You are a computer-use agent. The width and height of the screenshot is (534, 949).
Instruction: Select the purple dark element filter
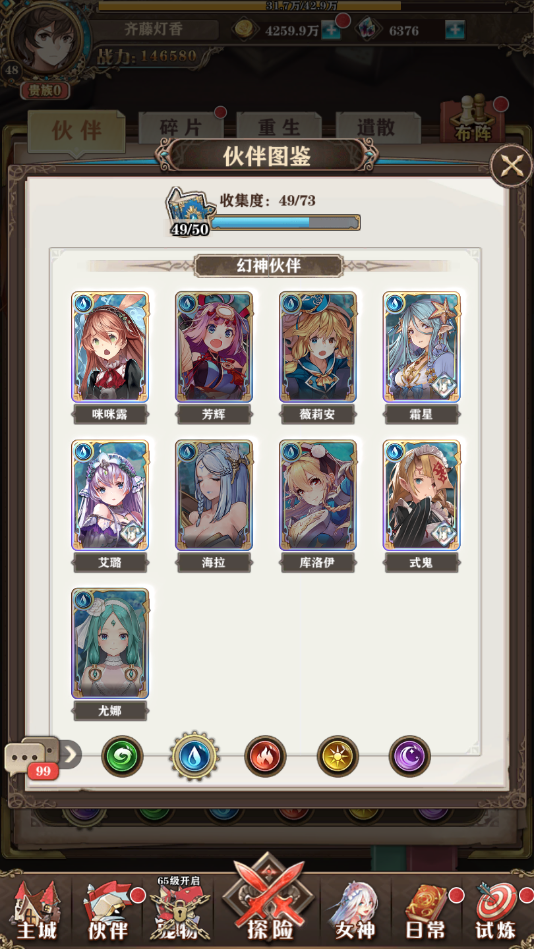[410, 756]
